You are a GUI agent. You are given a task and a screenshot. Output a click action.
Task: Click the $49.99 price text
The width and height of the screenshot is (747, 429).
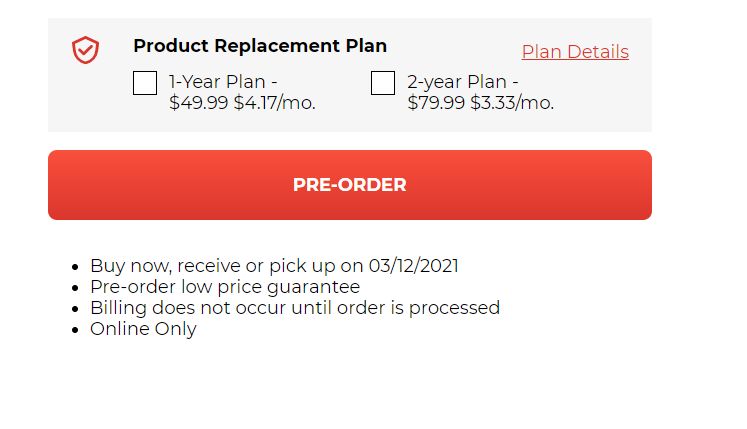pos(199,103)
